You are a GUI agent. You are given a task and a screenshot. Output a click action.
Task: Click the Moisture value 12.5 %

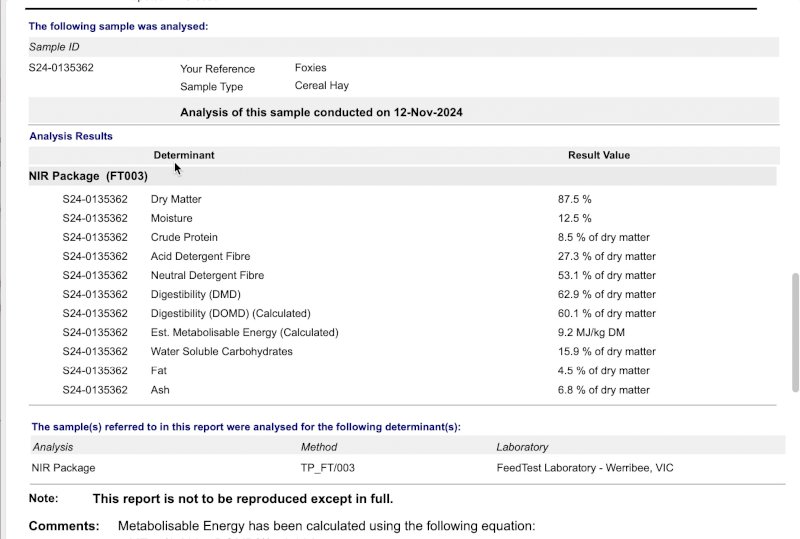[x=574, y=218]
